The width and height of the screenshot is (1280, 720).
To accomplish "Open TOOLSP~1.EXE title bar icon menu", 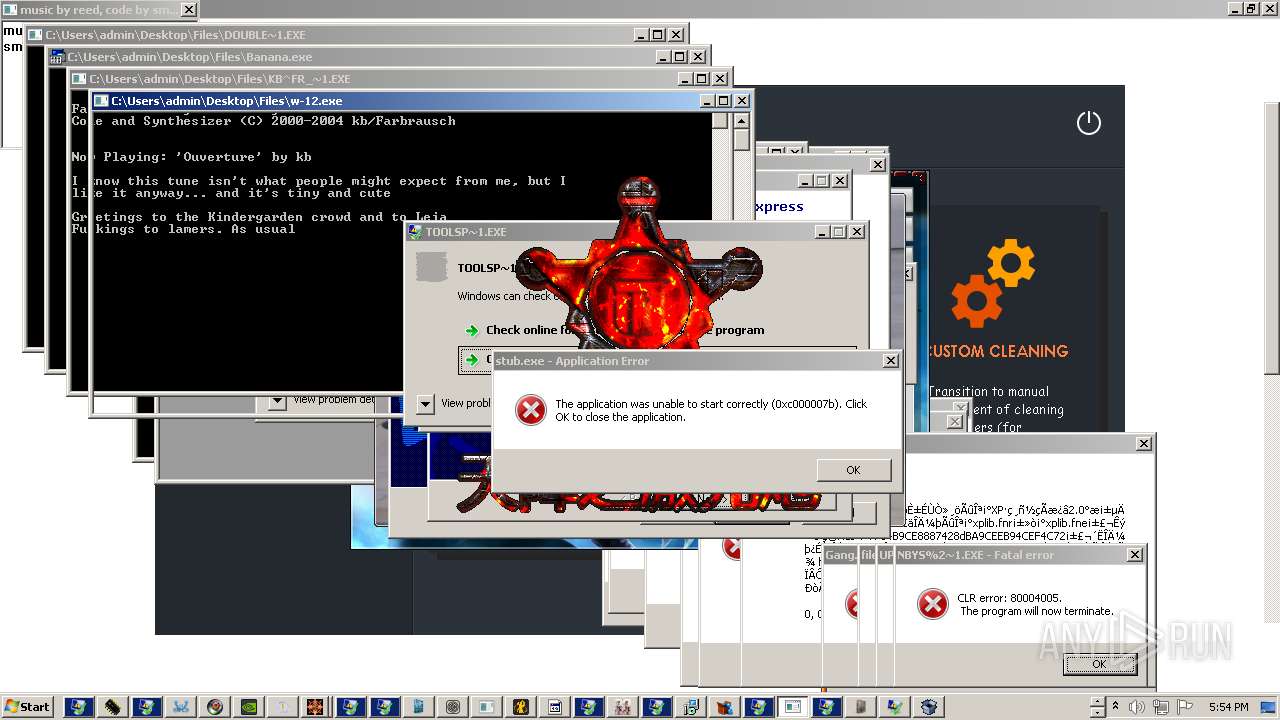I will click(415, 232).
